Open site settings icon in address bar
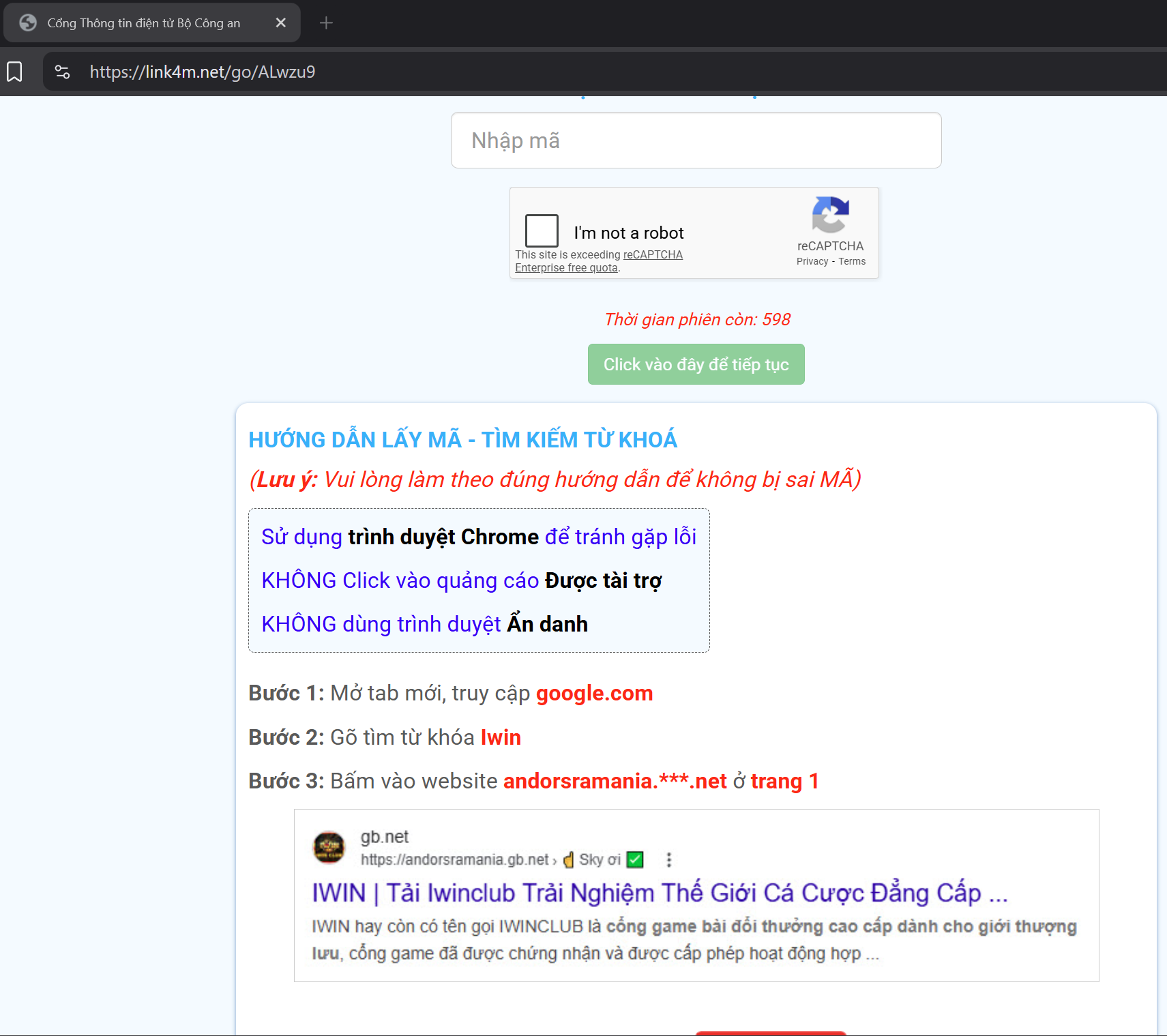This screenshot has width=1167, height=1036. [62, 72]
